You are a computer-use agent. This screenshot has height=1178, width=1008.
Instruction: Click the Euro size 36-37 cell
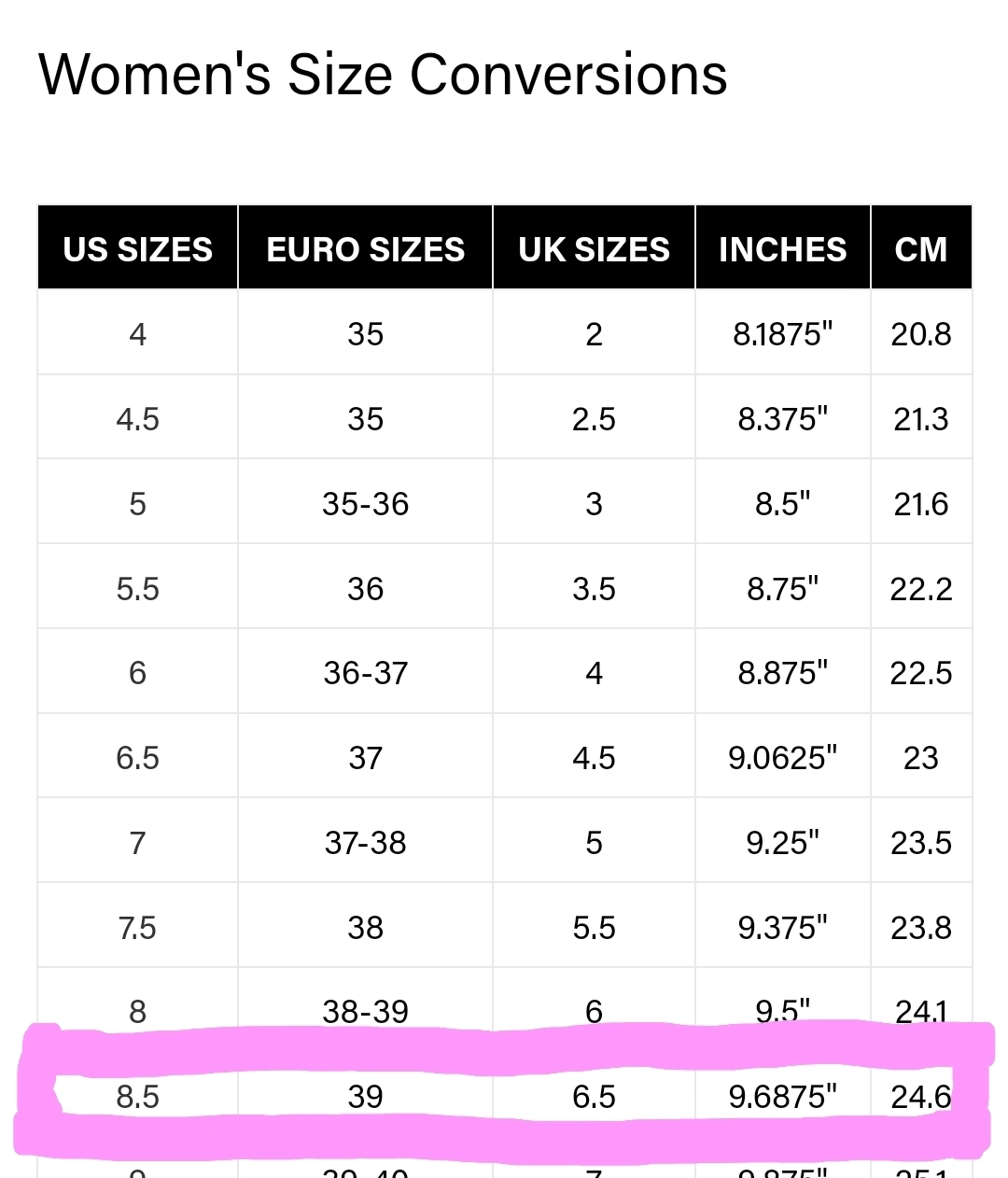(366, 672)
